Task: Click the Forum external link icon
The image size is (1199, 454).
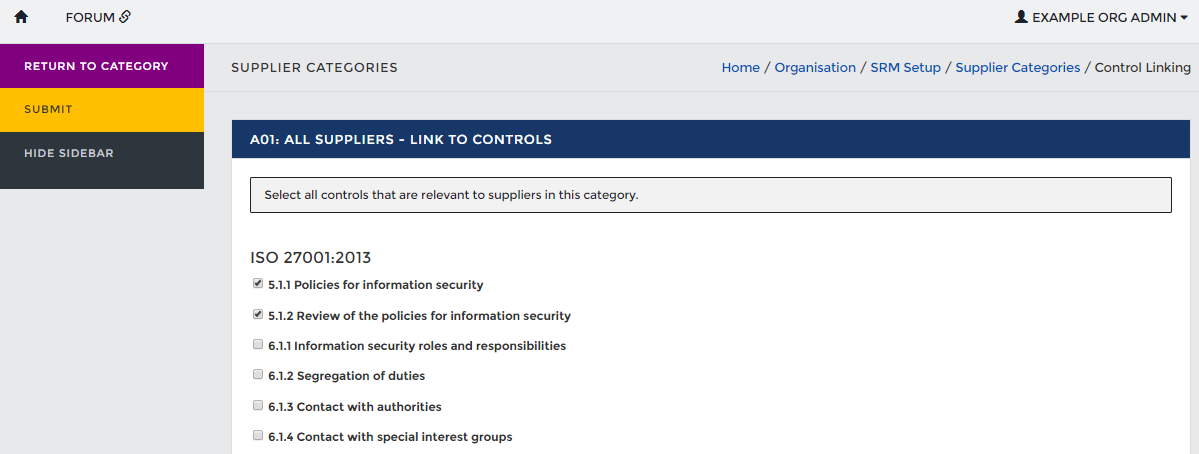Action: [125, 17]
